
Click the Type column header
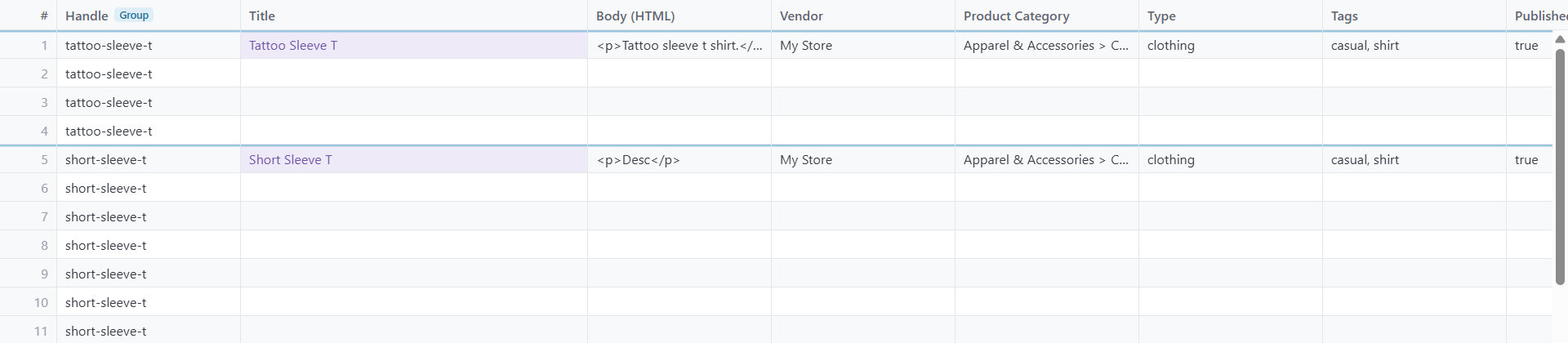(x=1231, y=16)
